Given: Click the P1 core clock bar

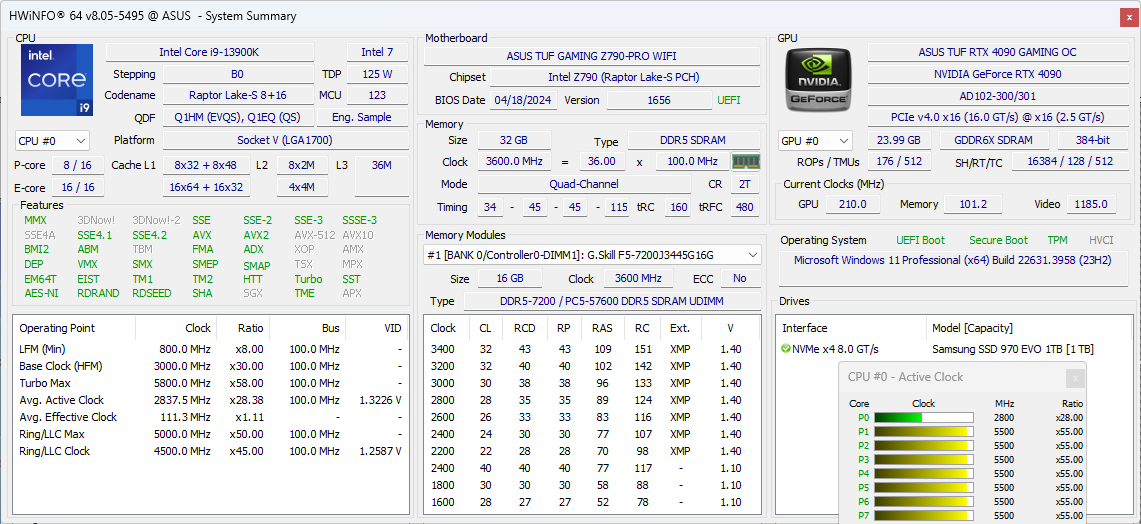Looking at the screenshot, I should pos(923,432).
